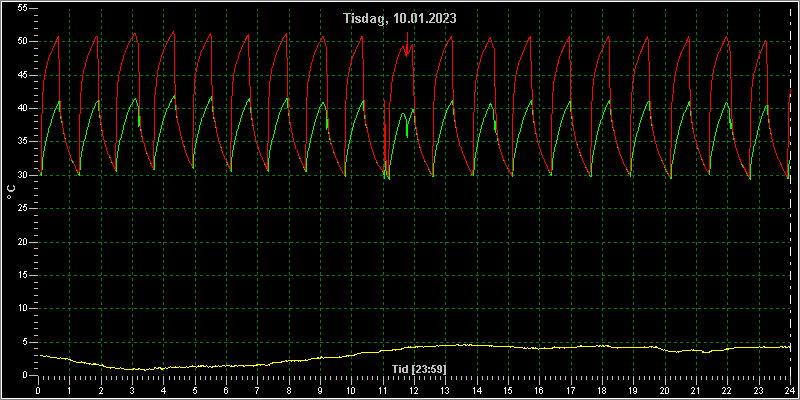800x400 pixels.
Task: Select hour 24 on the time axis
Action: click(789, 391)
